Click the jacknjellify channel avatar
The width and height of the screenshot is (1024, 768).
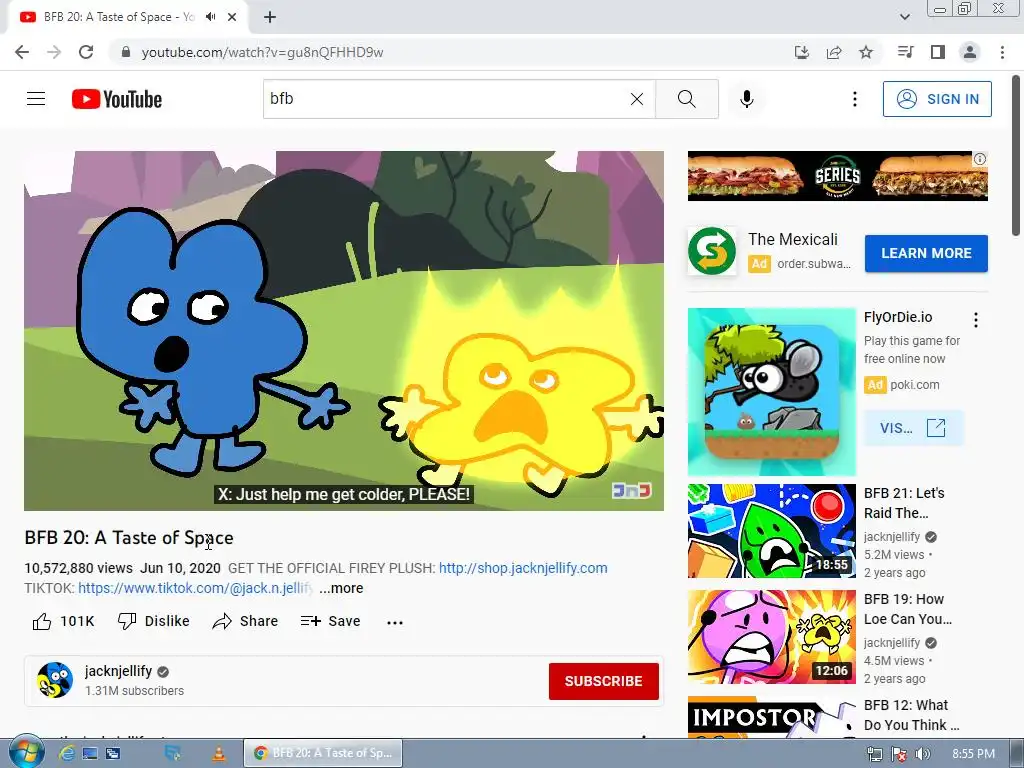[x=55, y=680]
